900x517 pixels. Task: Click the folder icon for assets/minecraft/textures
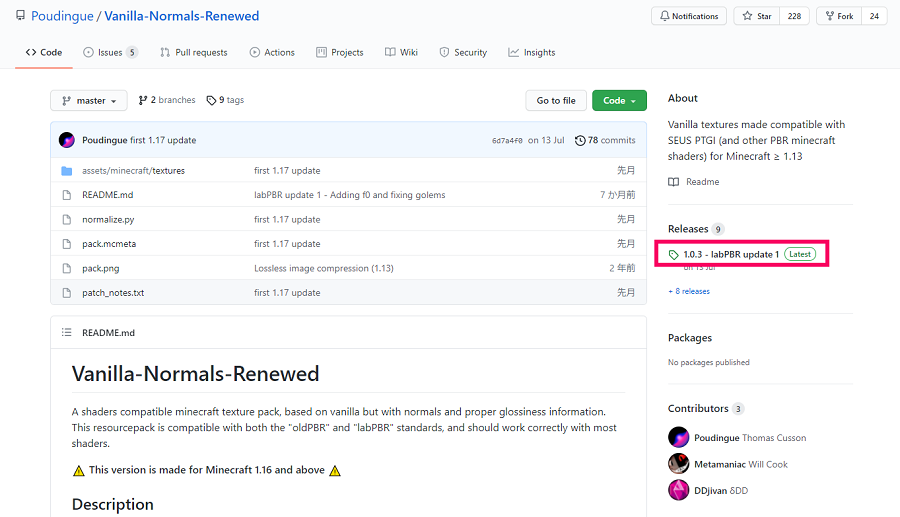tap(67, 171)
